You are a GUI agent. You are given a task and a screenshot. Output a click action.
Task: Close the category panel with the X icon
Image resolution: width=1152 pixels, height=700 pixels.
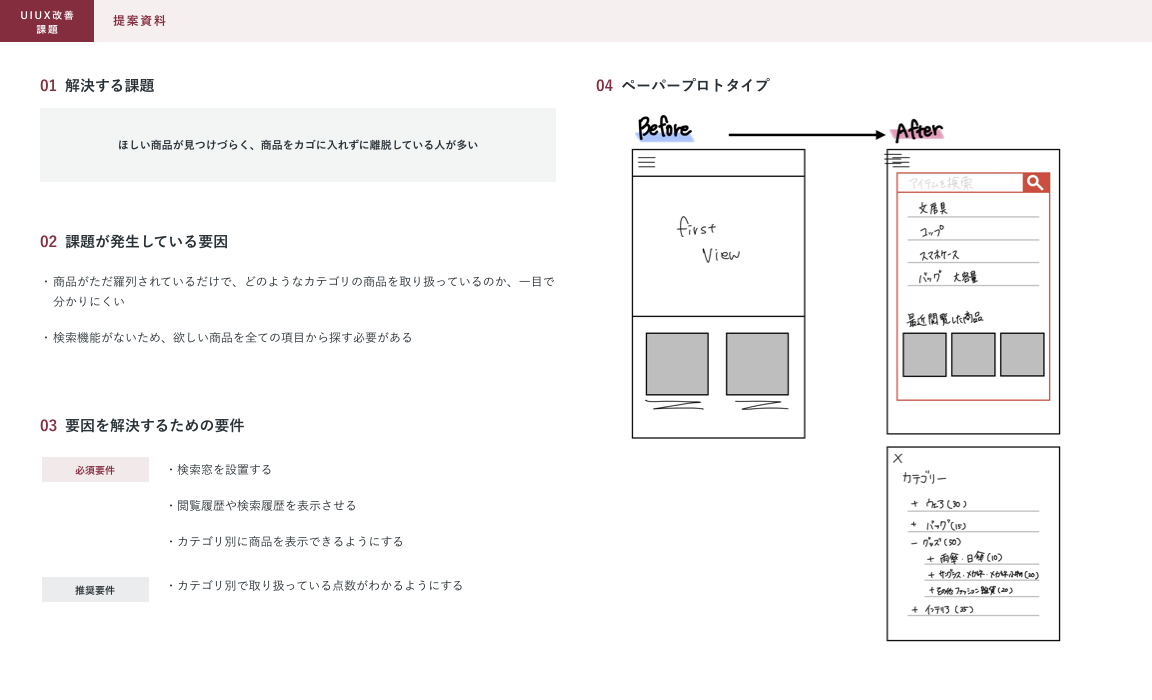898,459
